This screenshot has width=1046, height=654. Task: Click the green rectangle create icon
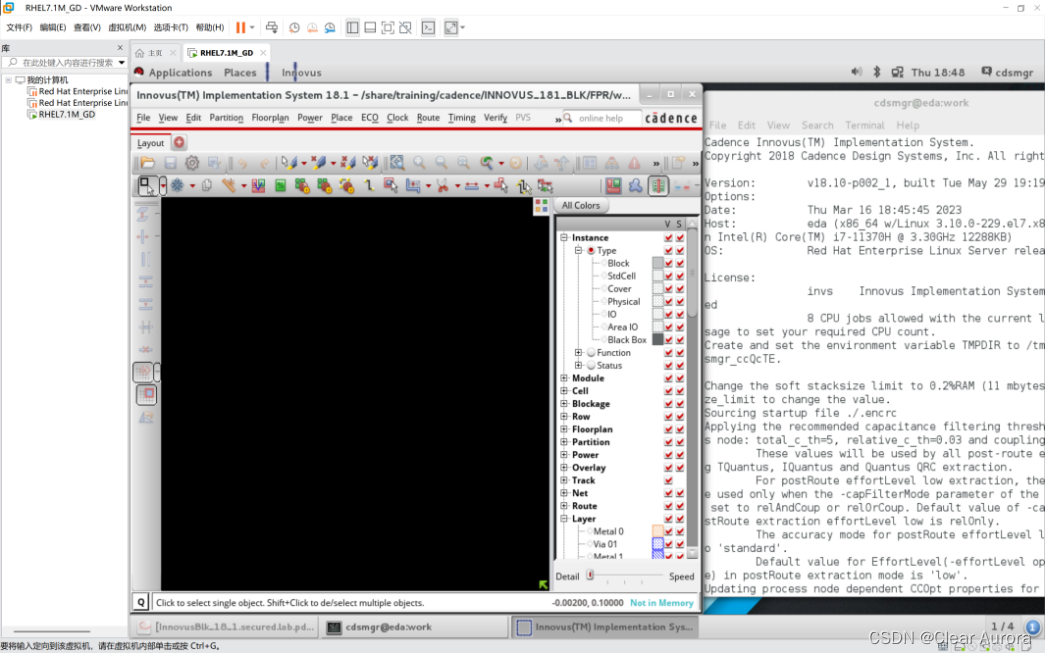click(x=280, y=186)
